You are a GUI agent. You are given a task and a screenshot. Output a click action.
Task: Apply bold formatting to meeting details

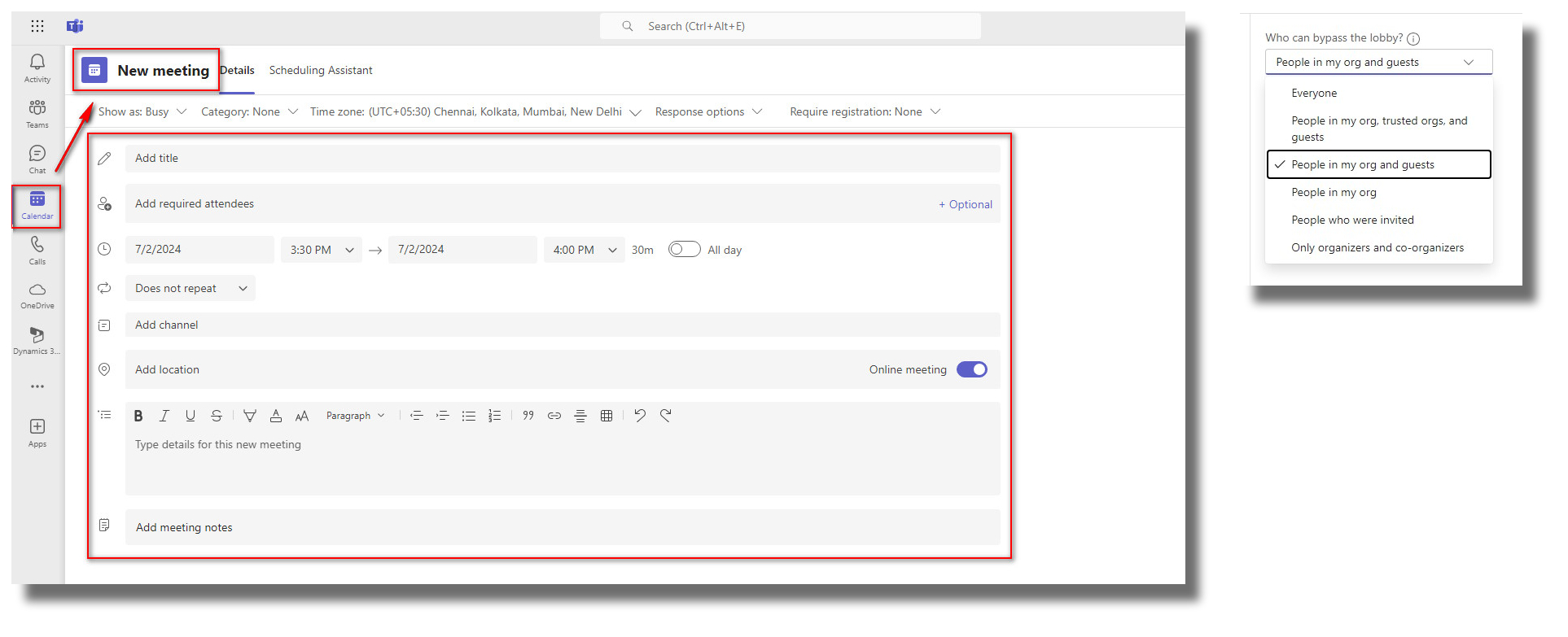(138, 416)
